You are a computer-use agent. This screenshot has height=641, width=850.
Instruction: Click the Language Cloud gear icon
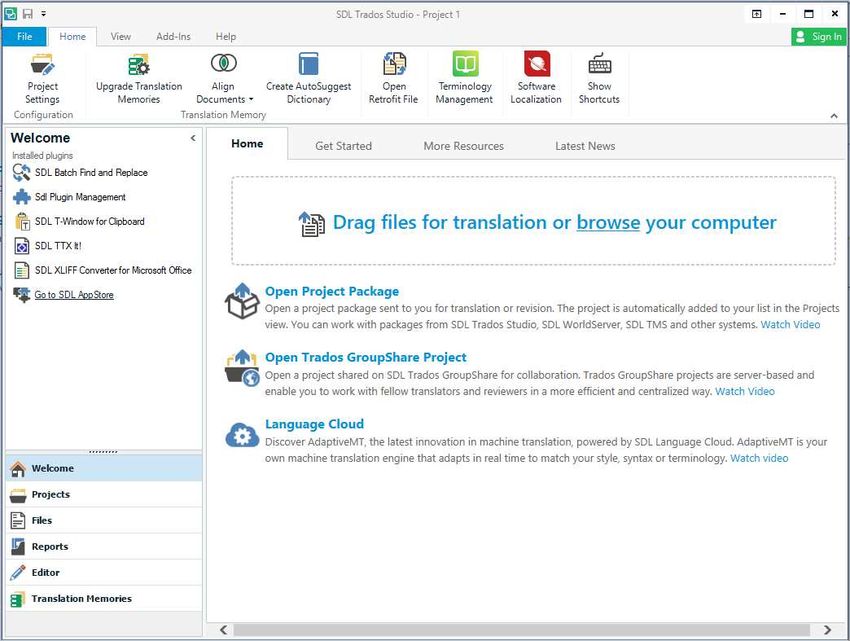click(x=242, y=435)
